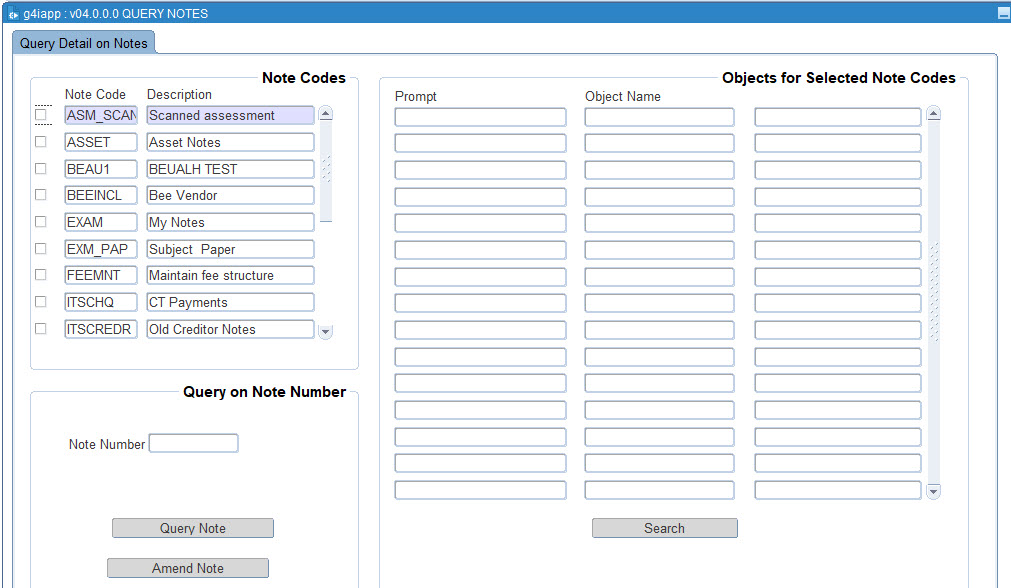Check the checkbox next to ASM_SCAN
This screenshot has width=1011, height=588.
coord(41,115)
